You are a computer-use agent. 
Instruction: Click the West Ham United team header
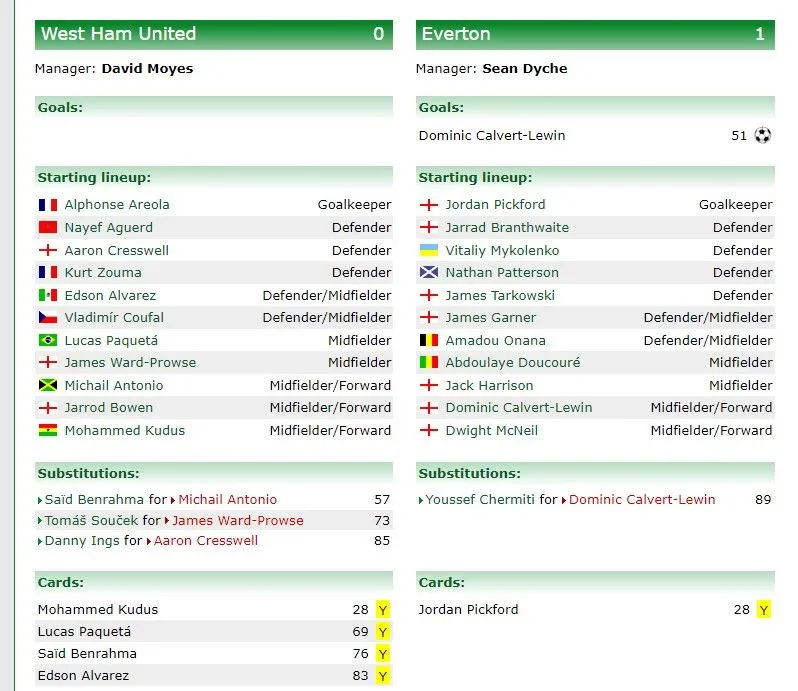click(118, 34)
